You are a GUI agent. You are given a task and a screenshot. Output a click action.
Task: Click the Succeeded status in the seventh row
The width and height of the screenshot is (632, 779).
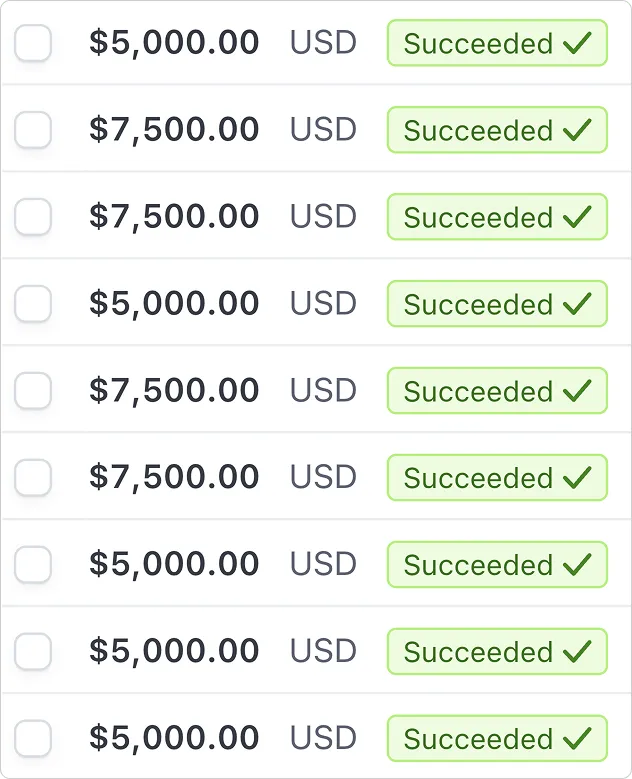pos(497,565)
